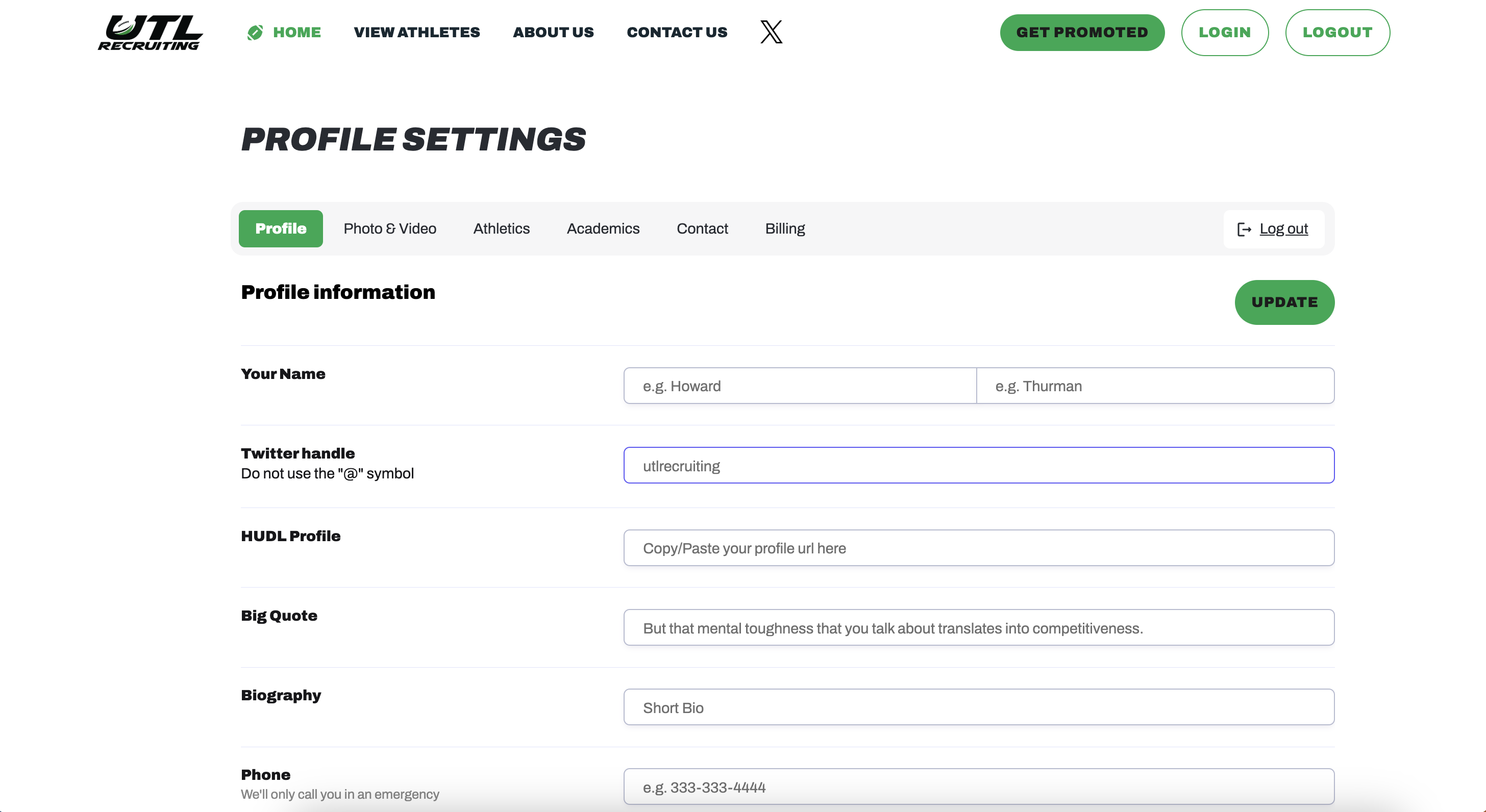
Task: Click the Big Quote input field
Action: coord(979,627)
